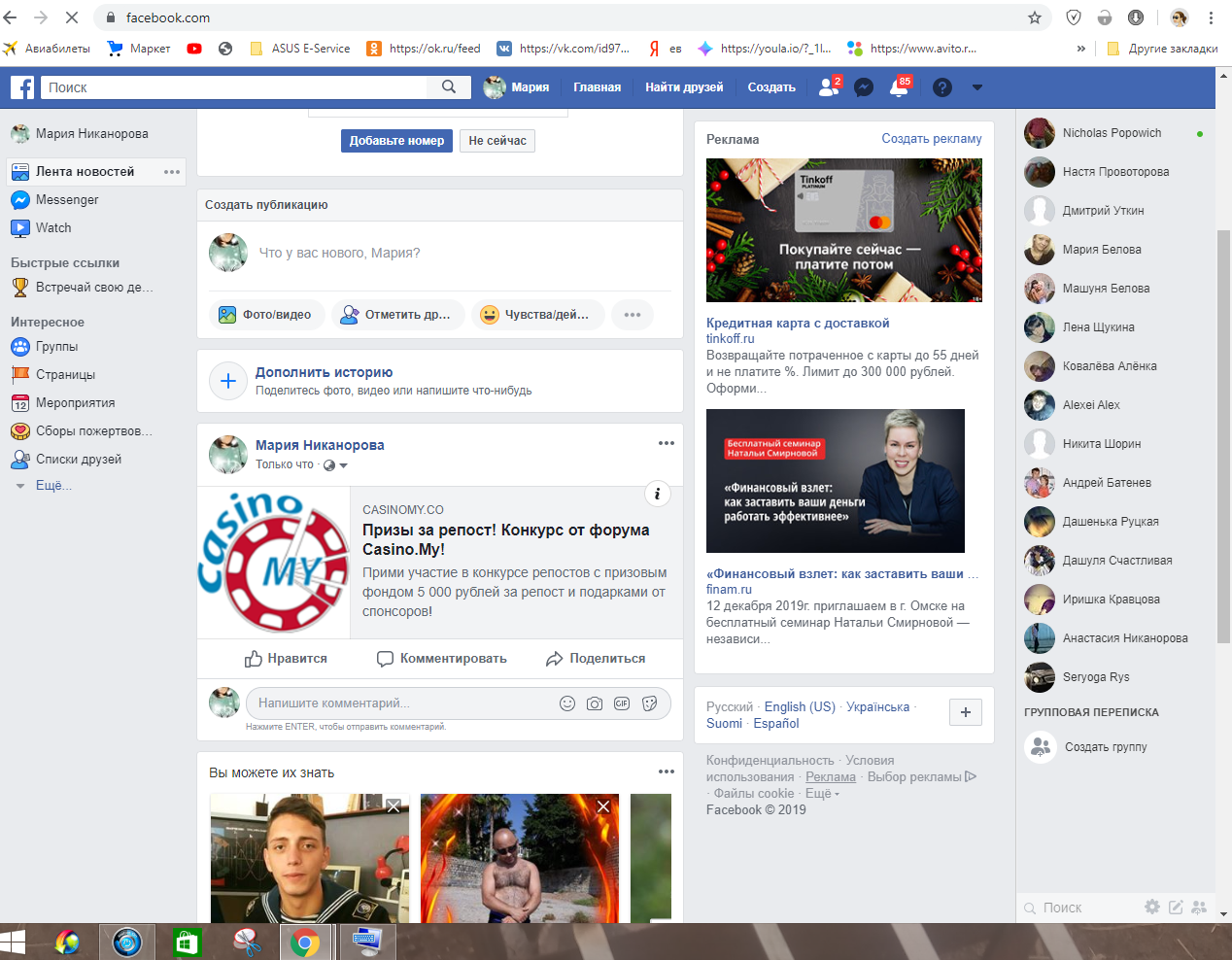The height and width of the screenshot is (960, 1232).
Task: Click the Напишите комментарий input field
Action: tap(398, 703)
